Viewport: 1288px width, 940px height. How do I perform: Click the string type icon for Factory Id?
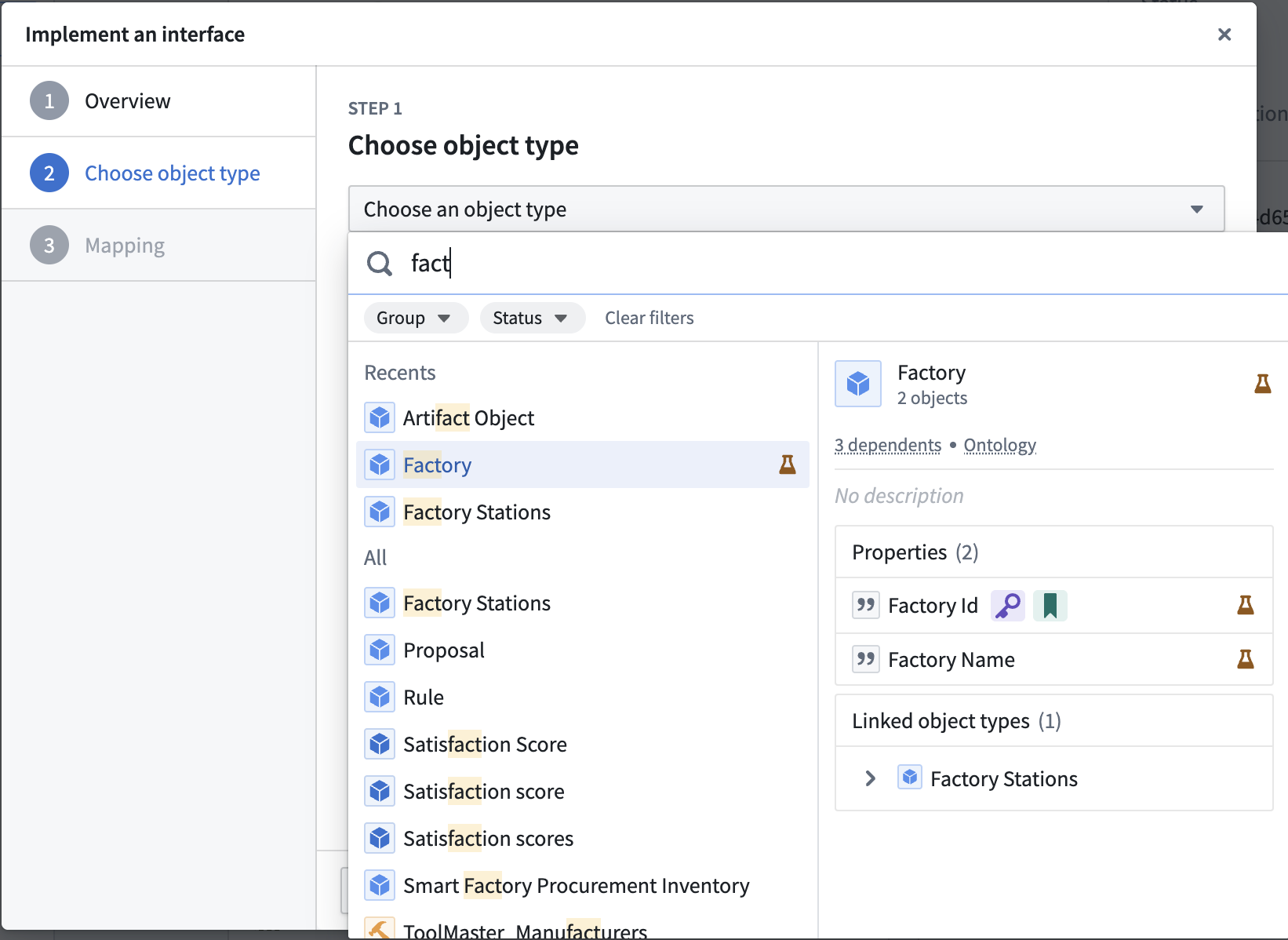point(865,606)
